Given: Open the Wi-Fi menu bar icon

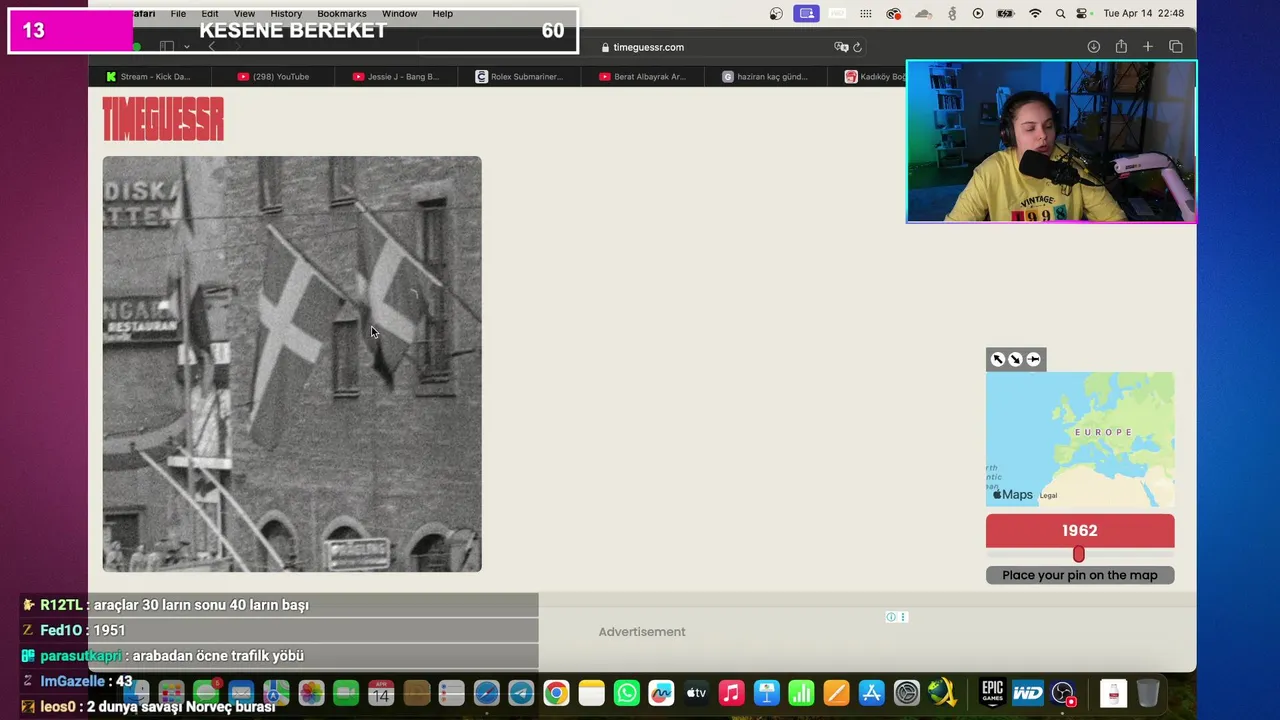Looking at the screenshot, I should [x=1035, y=14].
